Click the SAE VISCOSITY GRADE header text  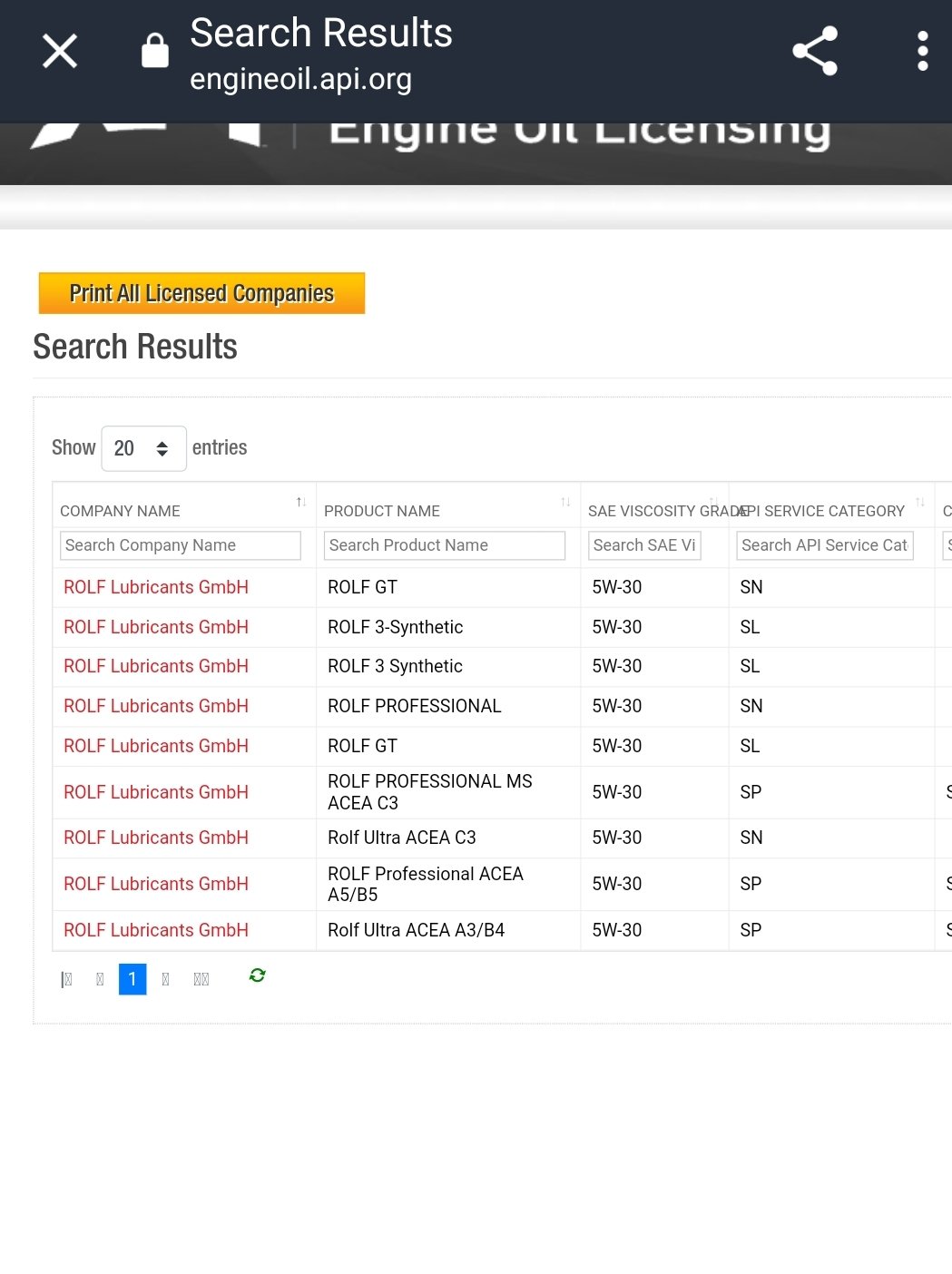pyautogui.click(x=667, y=511)
